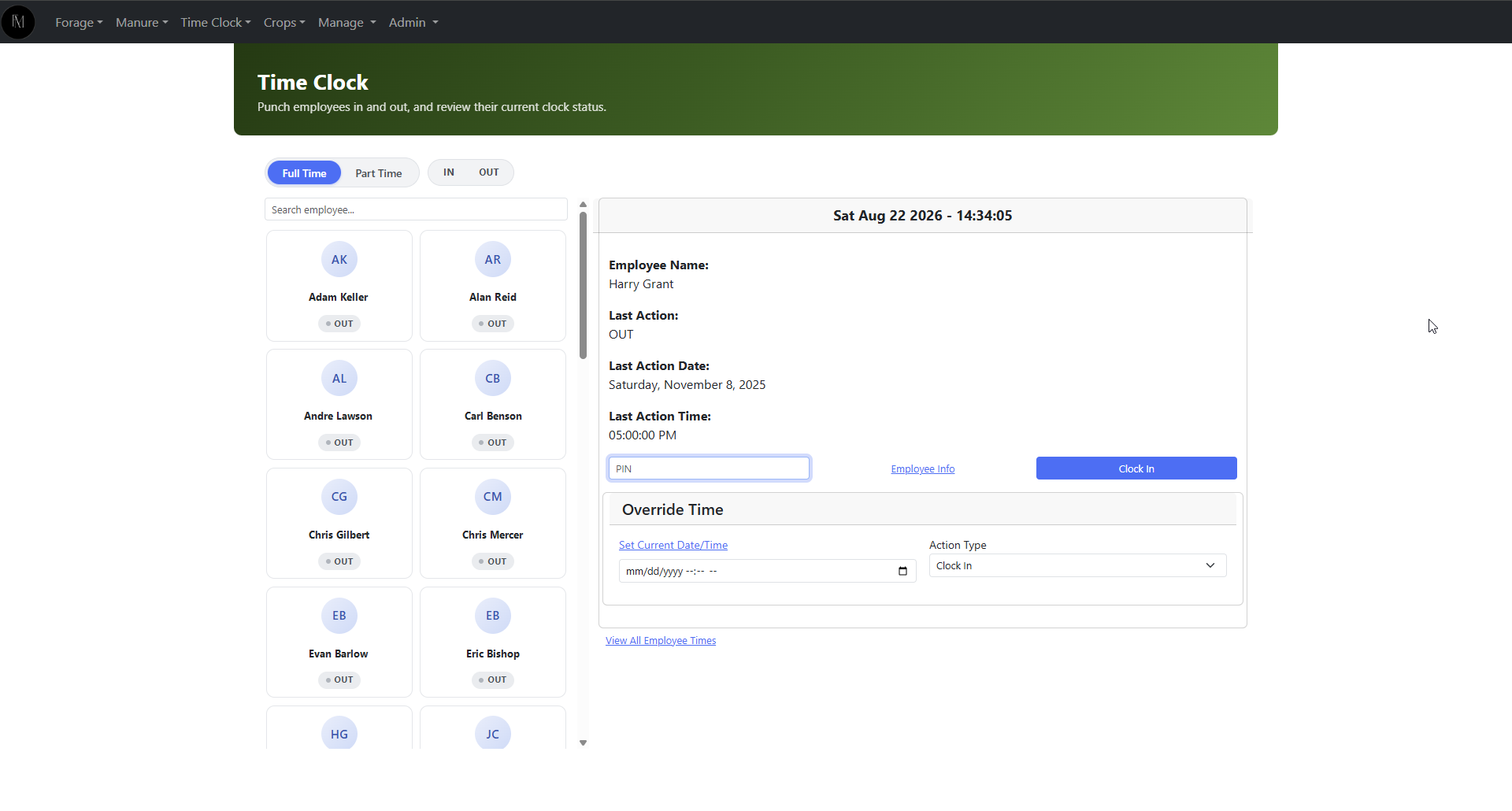Click the Harry Grant employee name text

pyautogui.click(x=641, y=284)
